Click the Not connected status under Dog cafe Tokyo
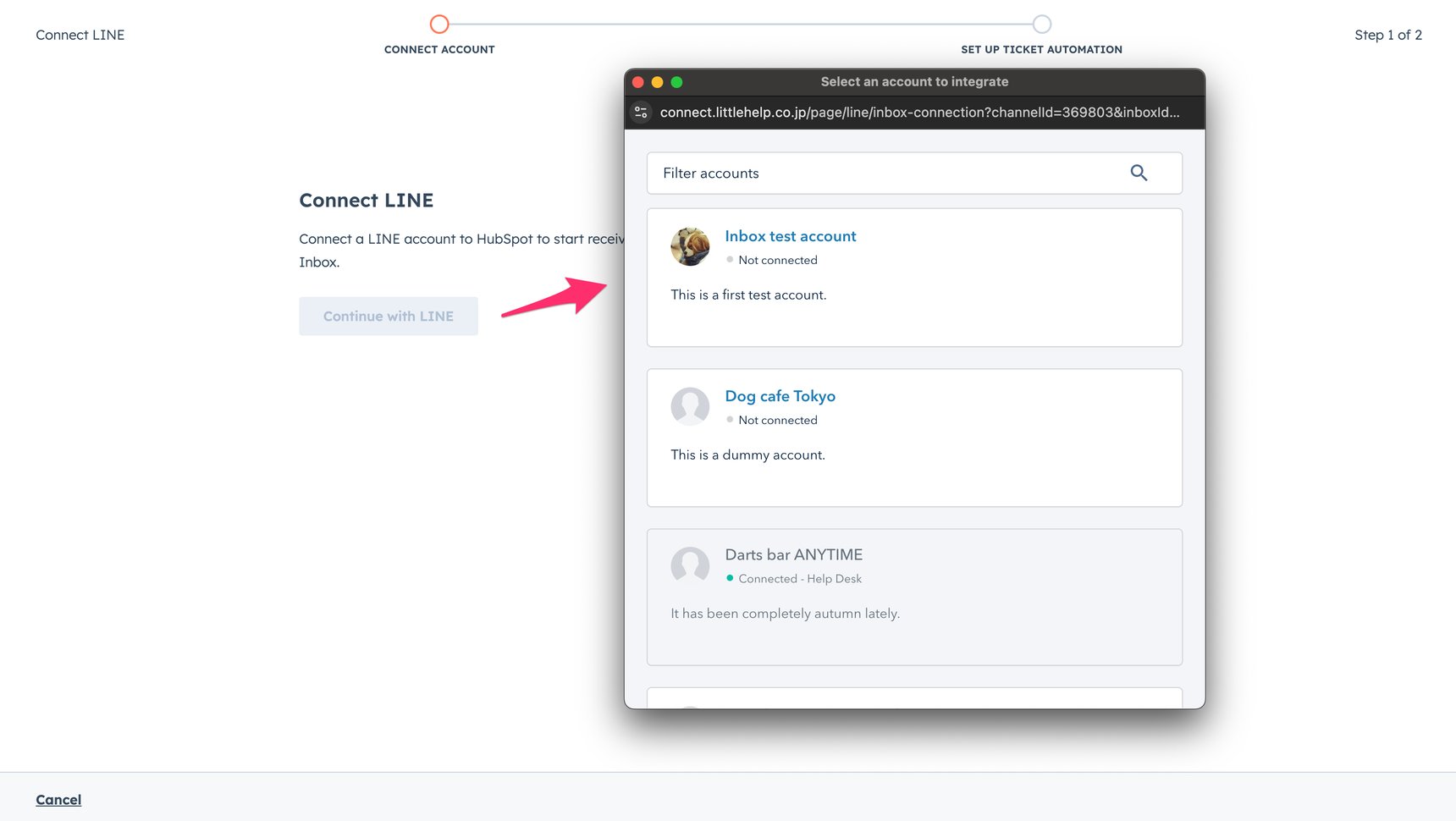Viewport: 1456px width, 821px height. point(776,419)
